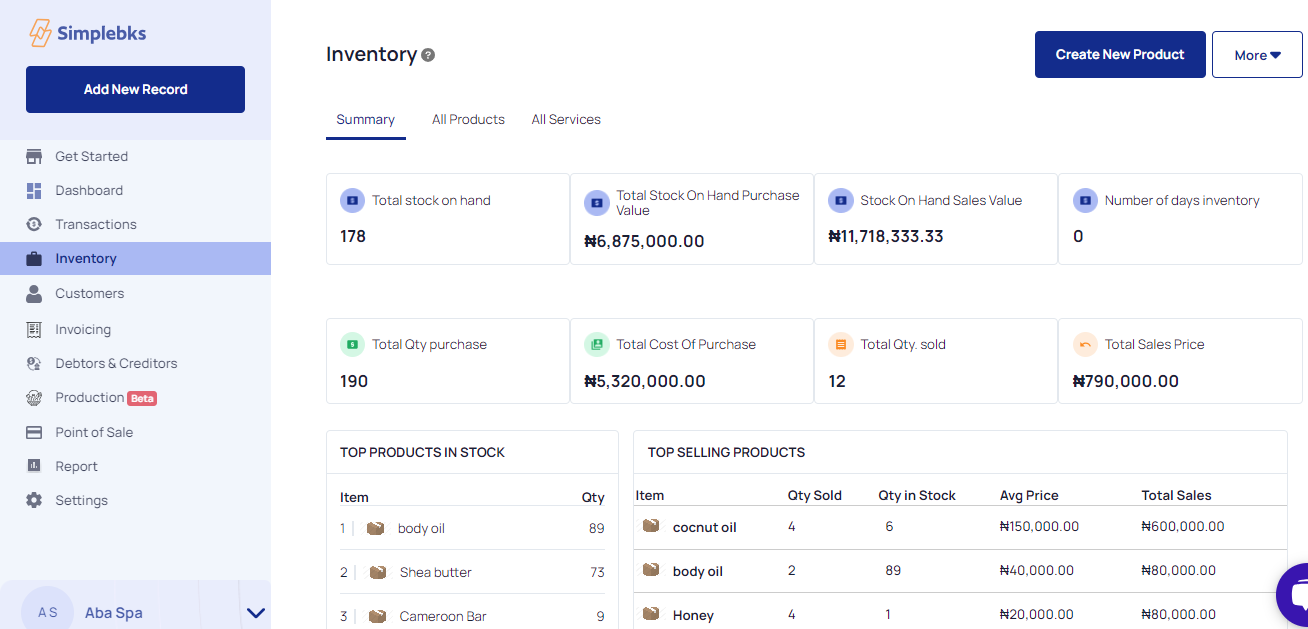The image size is (1308, 629).
Task: Click the Add New Record button
Action: pos(135,89)
